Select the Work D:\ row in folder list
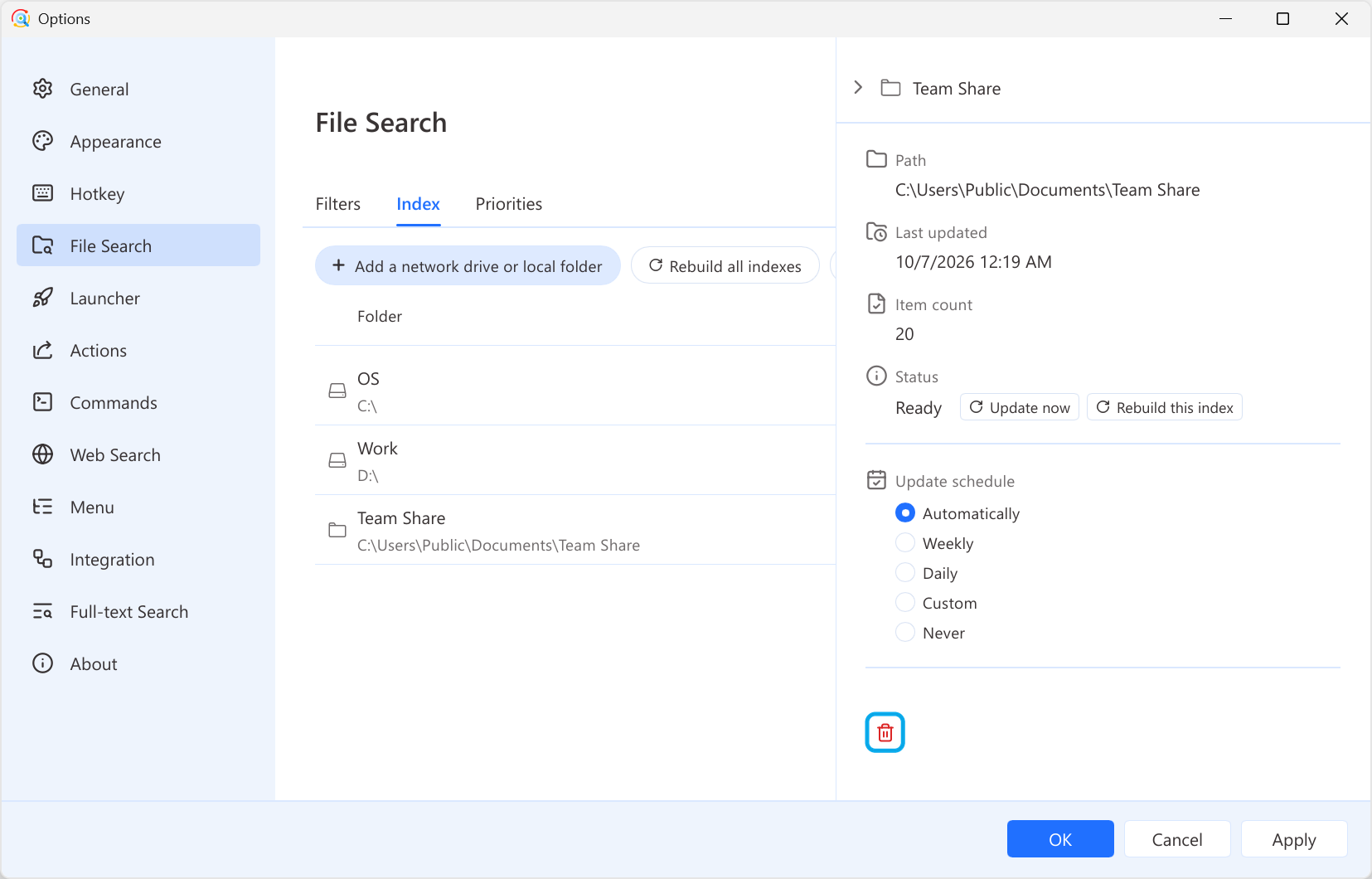Image resolution: width=1372 pixels, height=879 pixels. pyautogui.click(x=575, y=460)
